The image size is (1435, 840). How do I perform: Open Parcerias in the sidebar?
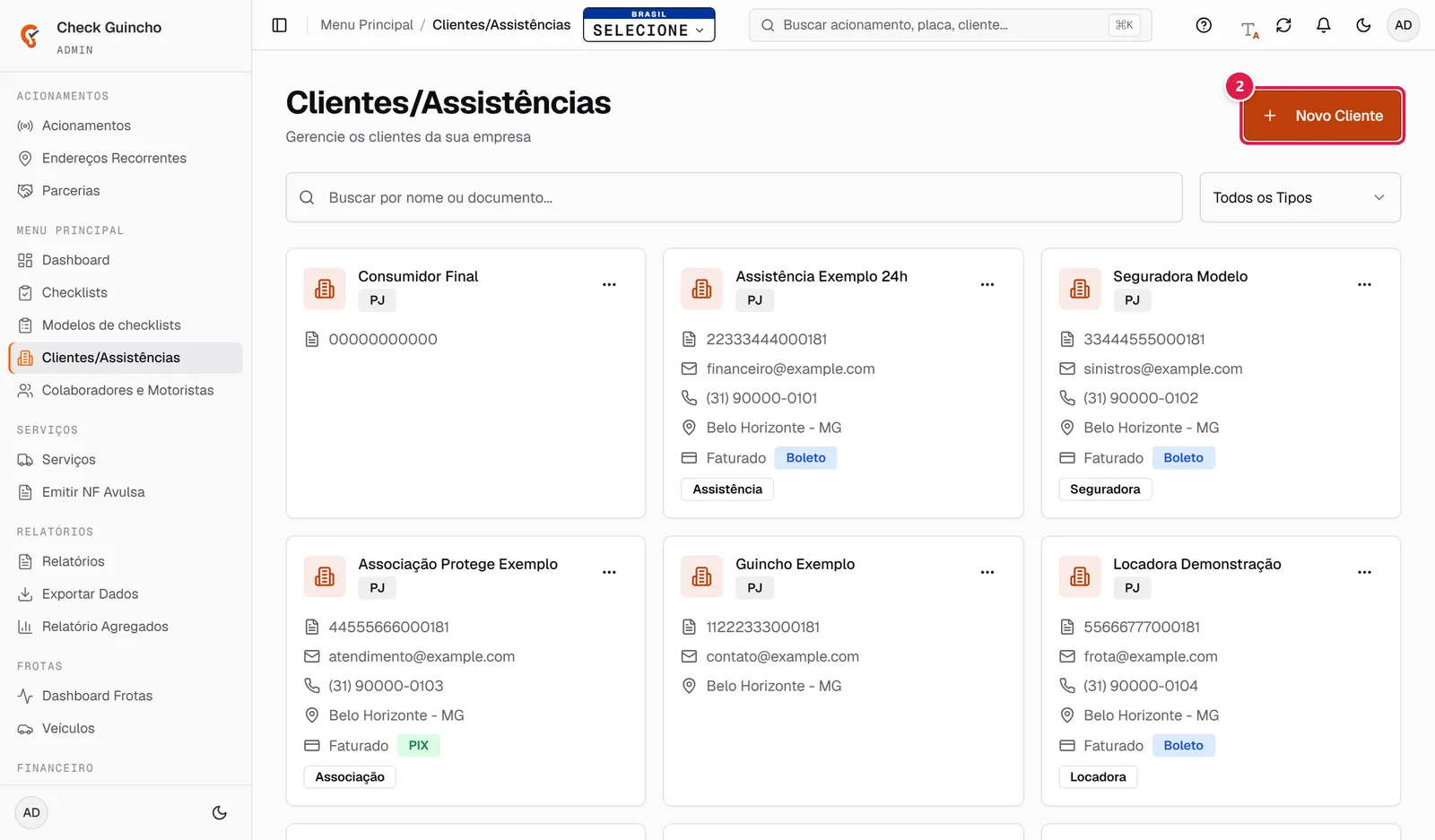click(126, 191)
